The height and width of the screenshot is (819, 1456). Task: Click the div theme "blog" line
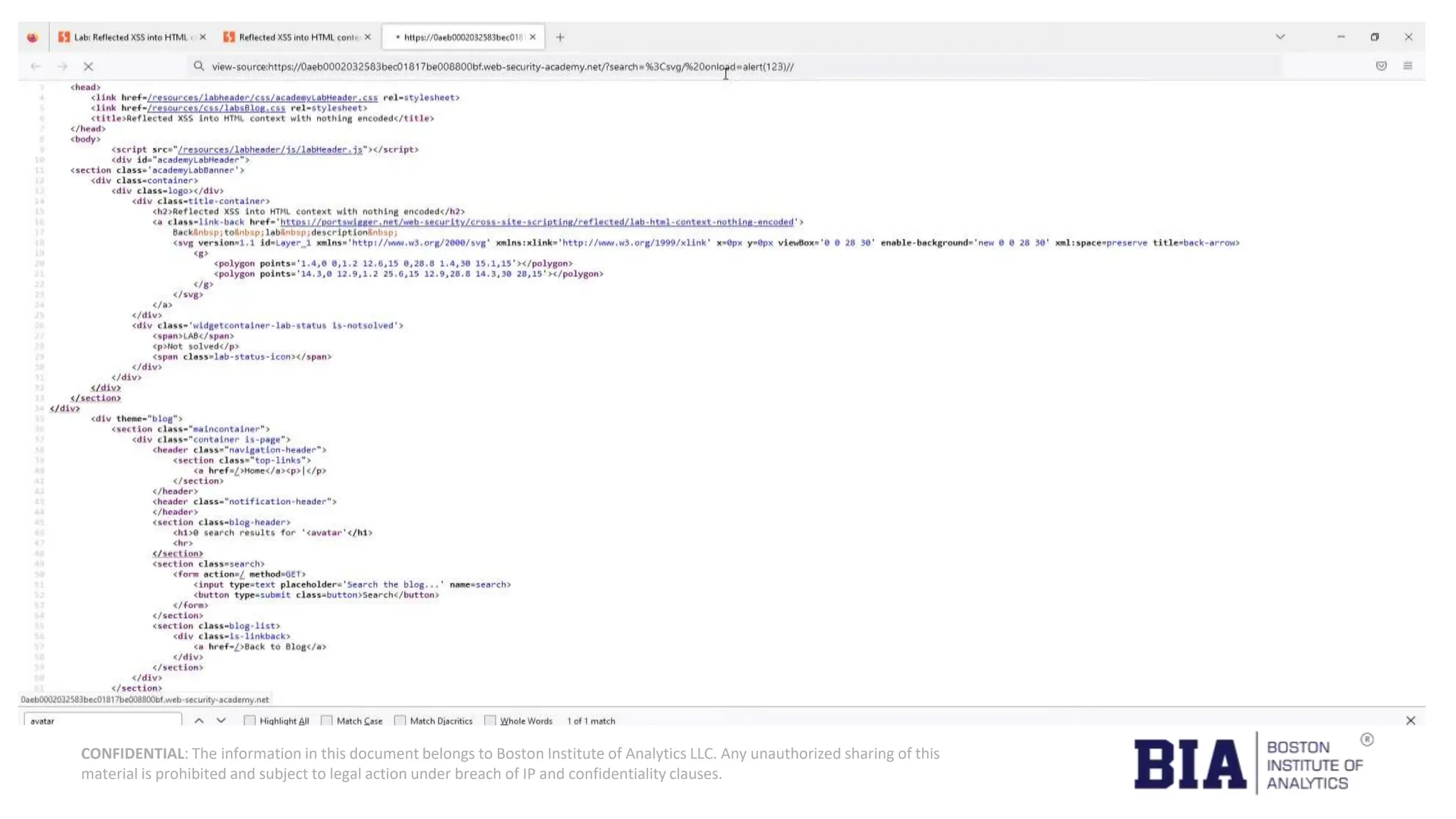[x=136, y=419]
